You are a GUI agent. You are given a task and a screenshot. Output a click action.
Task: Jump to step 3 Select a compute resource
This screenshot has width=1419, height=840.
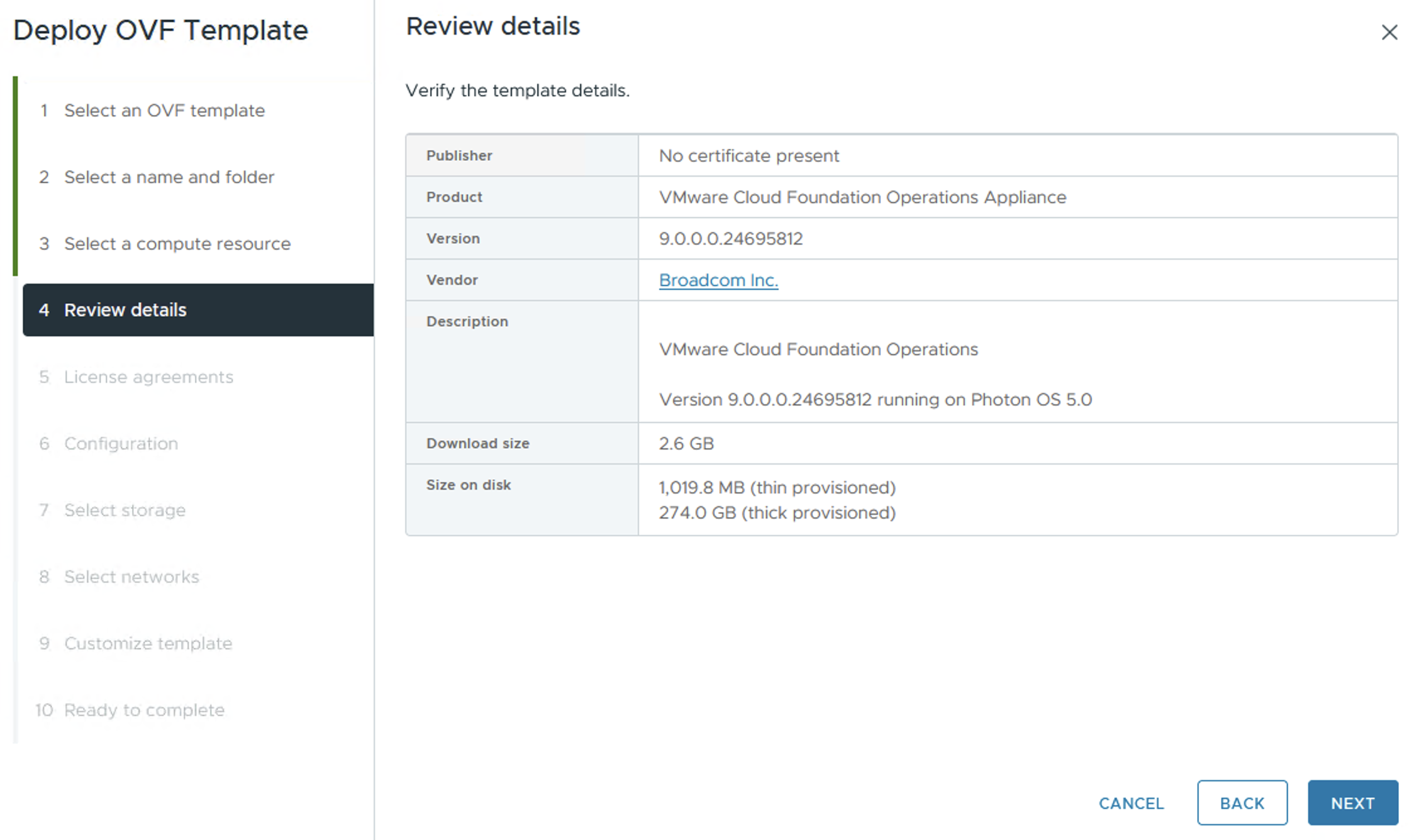pyautogui.click(x=177, y=244)
